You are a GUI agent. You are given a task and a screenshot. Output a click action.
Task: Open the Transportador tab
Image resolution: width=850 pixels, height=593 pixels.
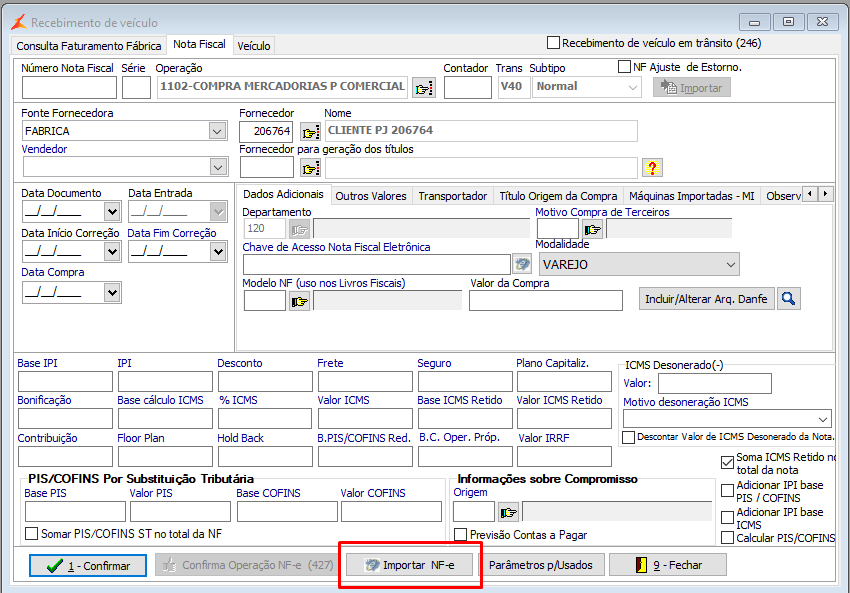pyautogui.click(x=452, y=196)
